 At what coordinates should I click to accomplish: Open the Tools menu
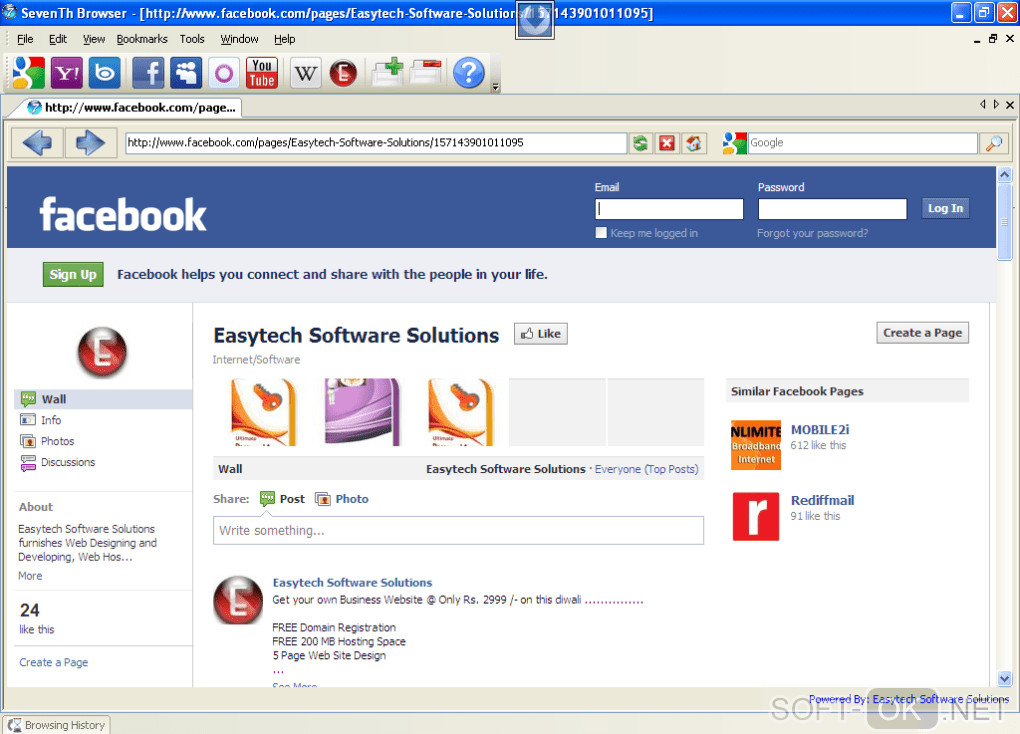coord(192,39)
